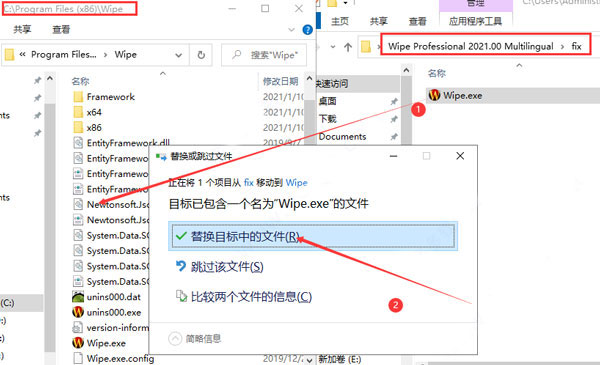
Task: Open 新加卷 (E:) drive in navigation pane
Action: [x=340, y=359]
